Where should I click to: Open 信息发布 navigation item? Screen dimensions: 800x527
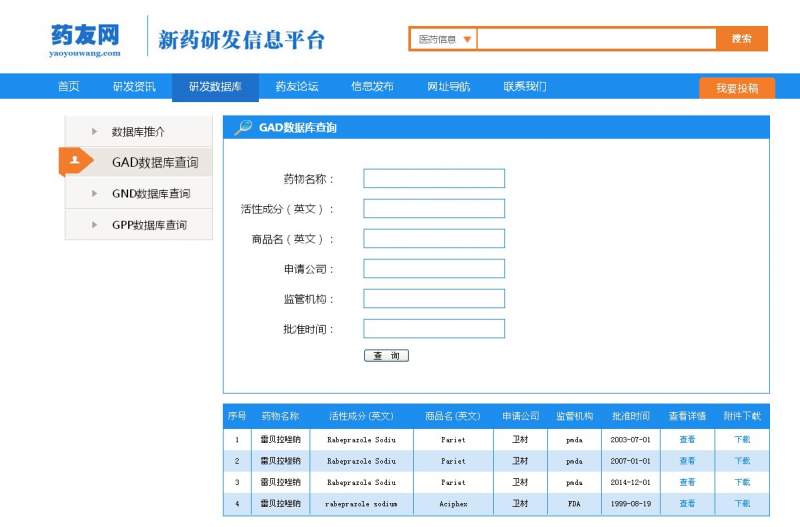tap(372, 87)
